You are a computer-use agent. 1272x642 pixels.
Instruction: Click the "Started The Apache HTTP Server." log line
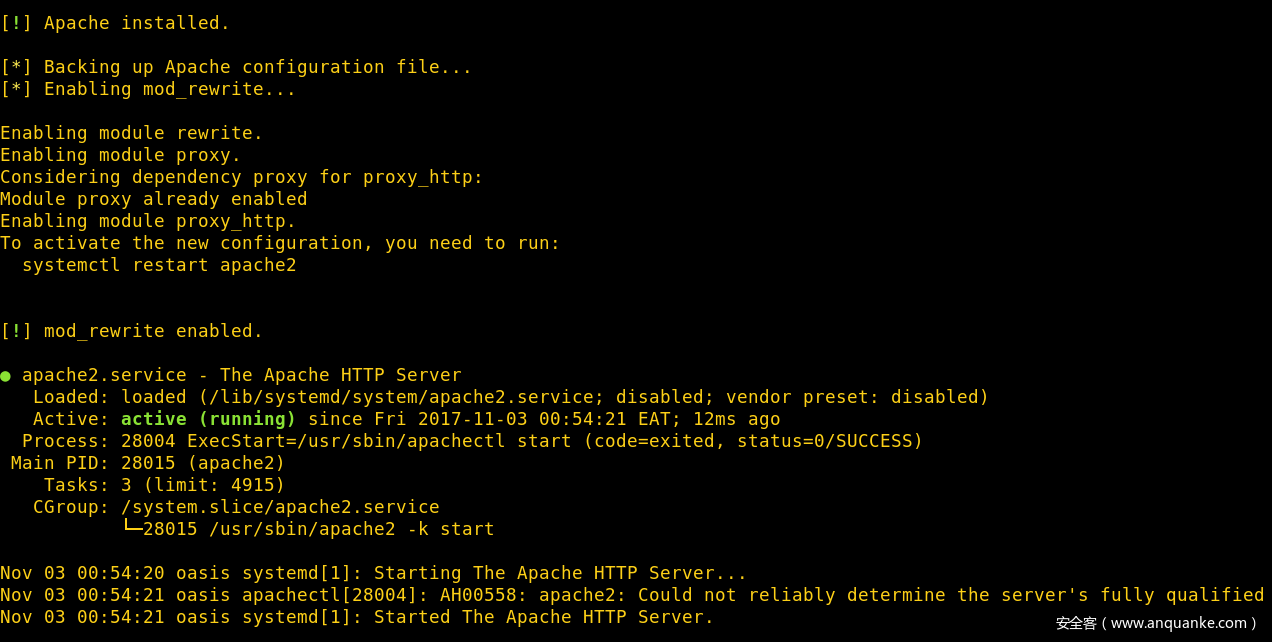(x=544, y=617)
